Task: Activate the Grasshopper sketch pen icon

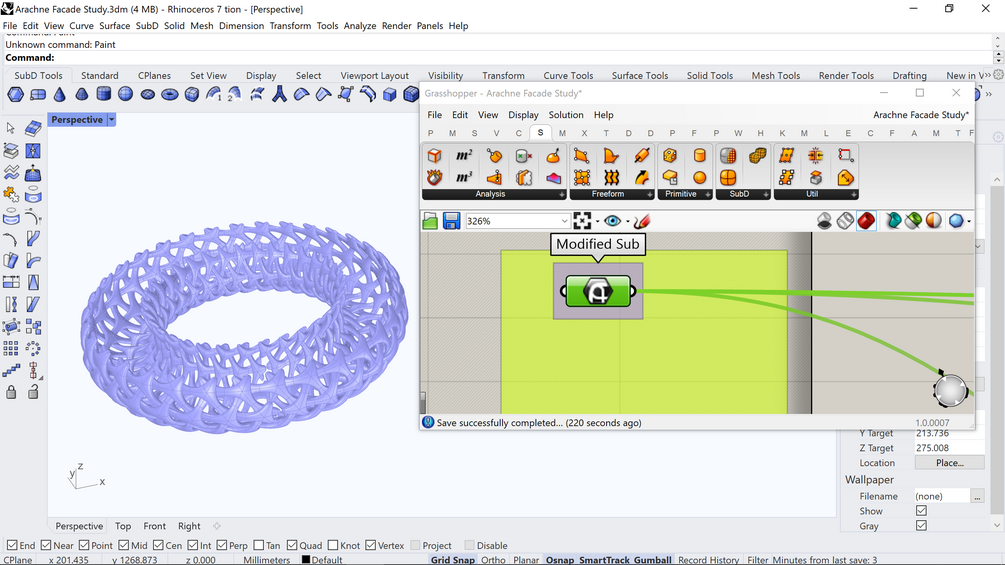Action: click(642, 221)
